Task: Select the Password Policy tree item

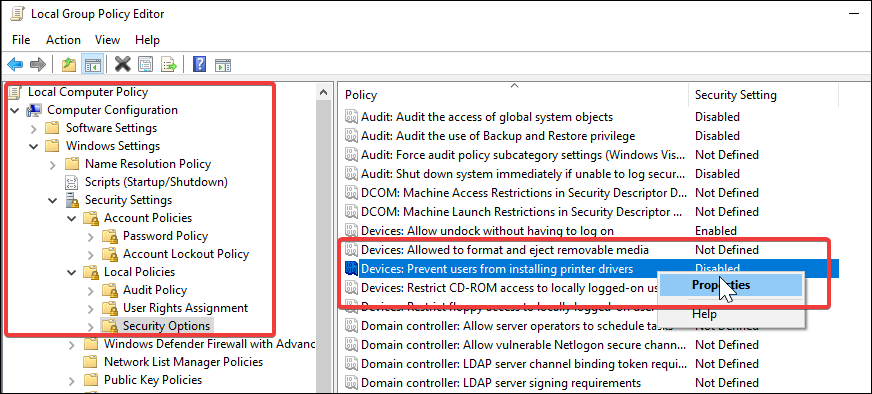Action: point(165,236)
